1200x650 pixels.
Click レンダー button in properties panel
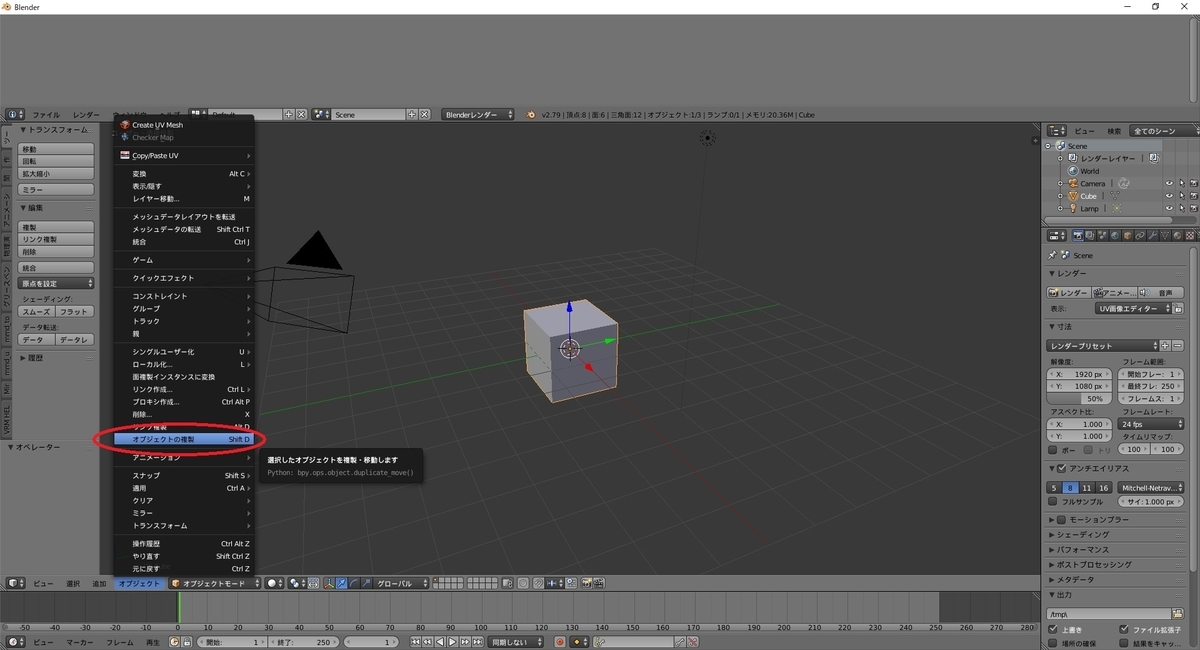click(1069, 292)
